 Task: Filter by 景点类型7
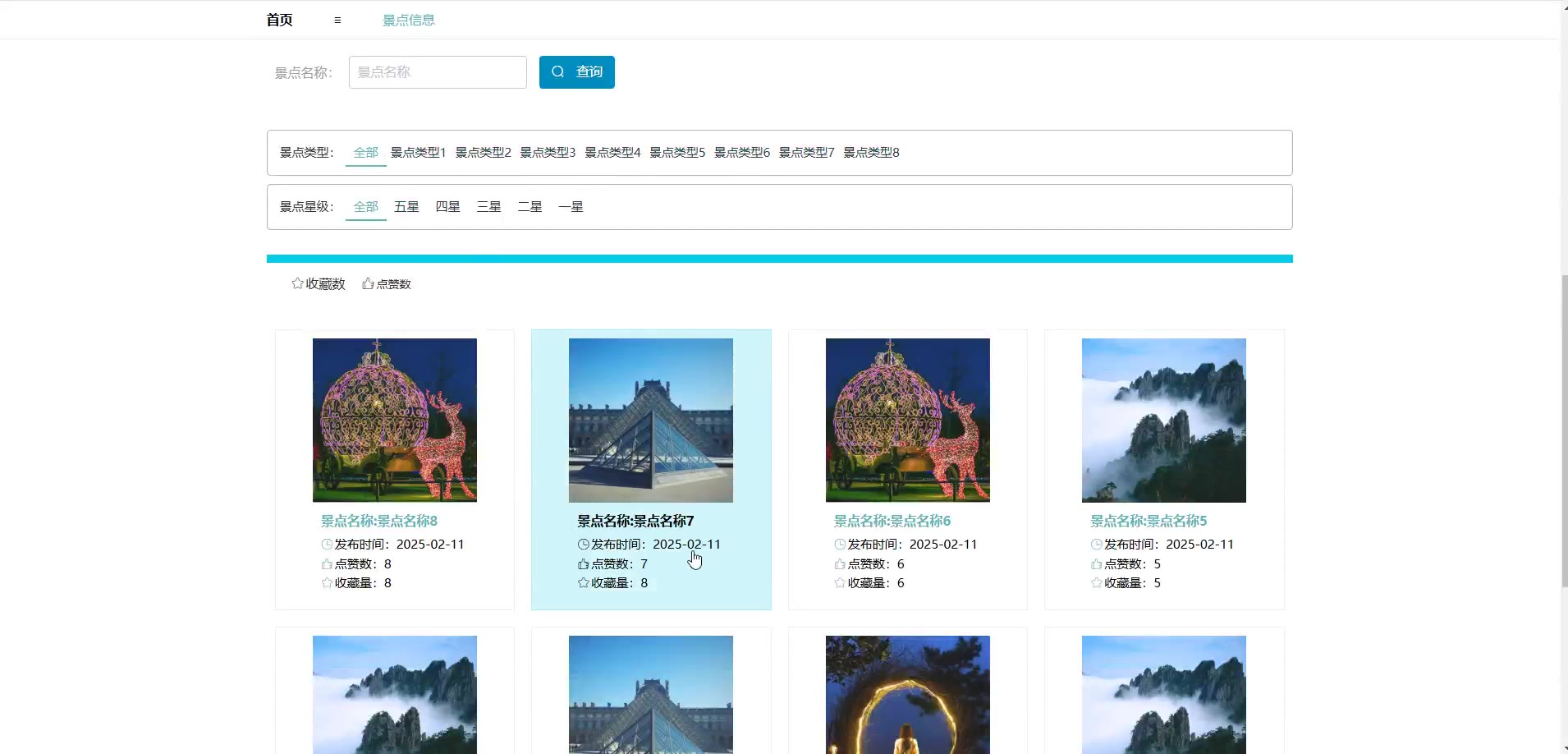[806, 153]
